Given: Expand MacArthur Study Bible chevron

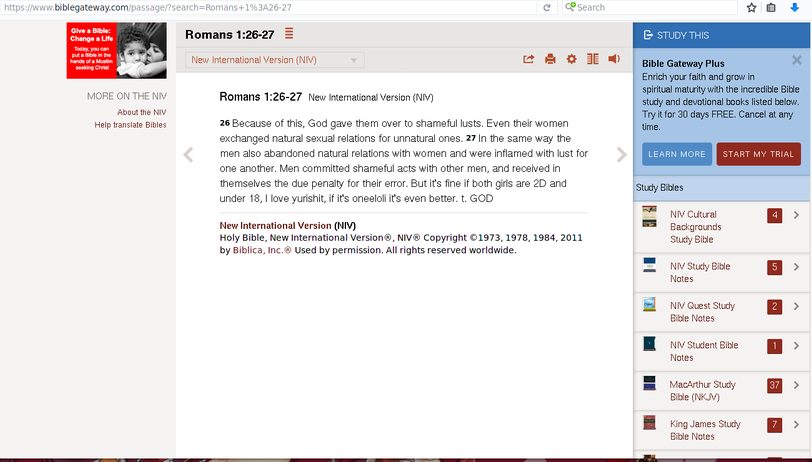Looking at the screenshot, I should pyautogui.click(x=796, y=385).
